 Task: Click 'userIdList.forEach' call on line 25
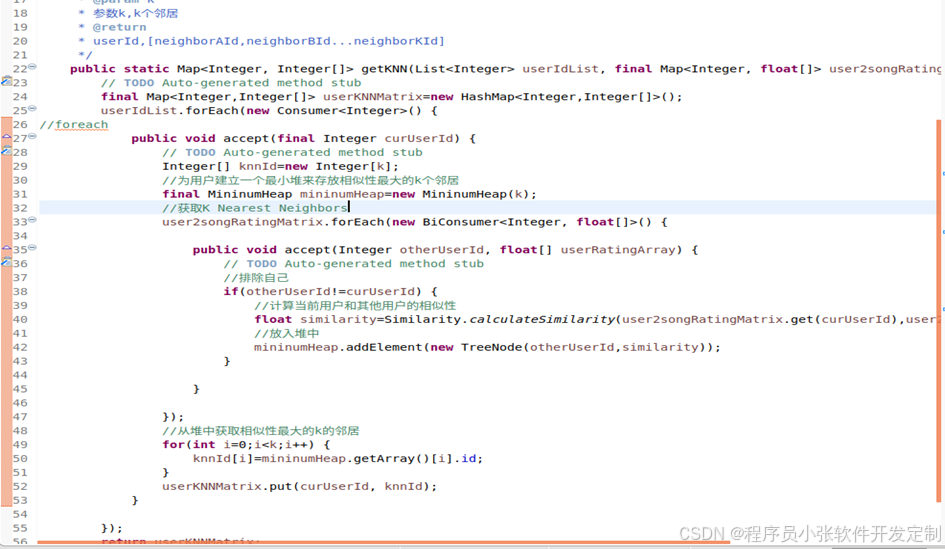169,111
